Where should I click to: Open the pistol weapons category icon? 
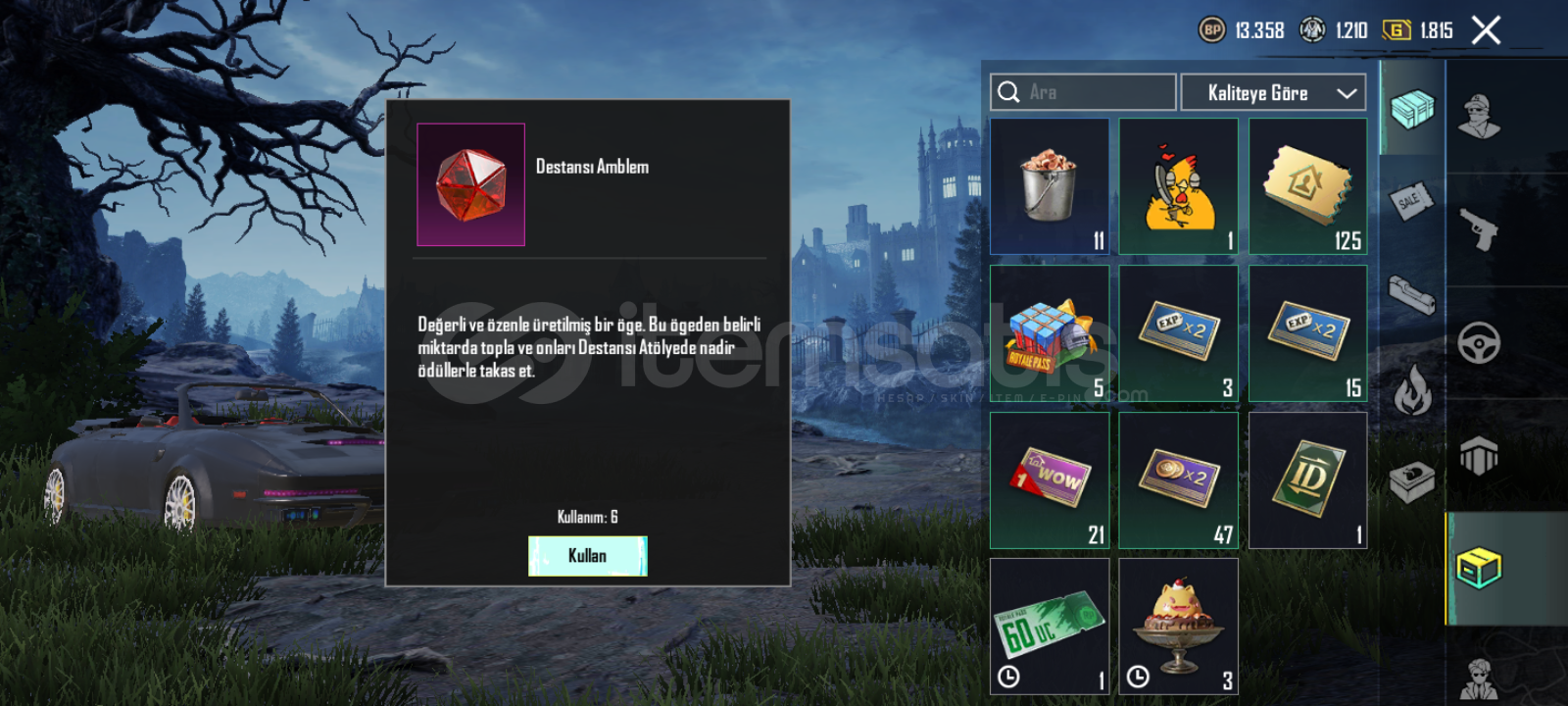(1479, 229)
